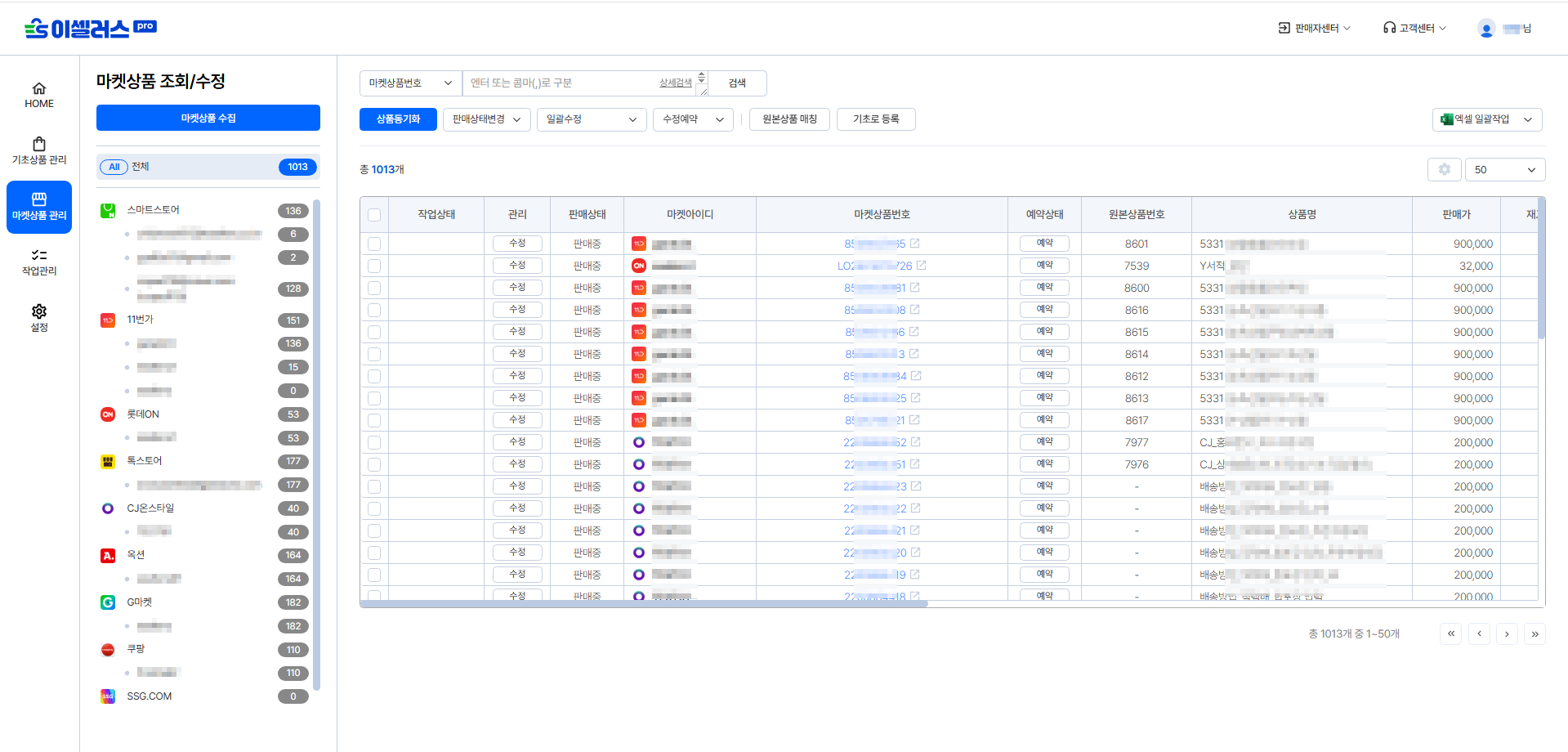Click 예약 button for row 7539

coord(1044,266)
